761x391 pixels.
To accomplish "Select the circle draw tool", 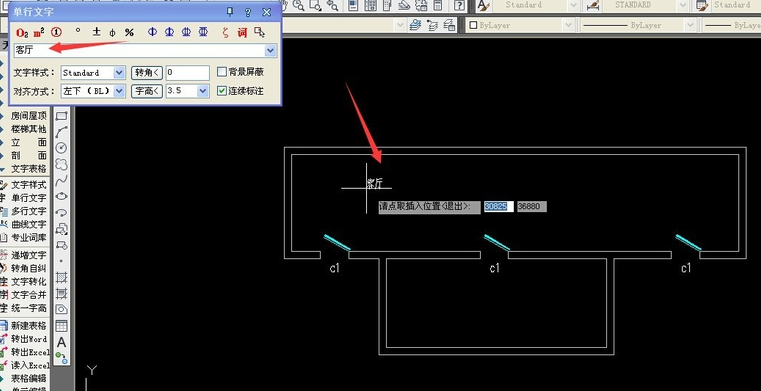I will [62, 148].
